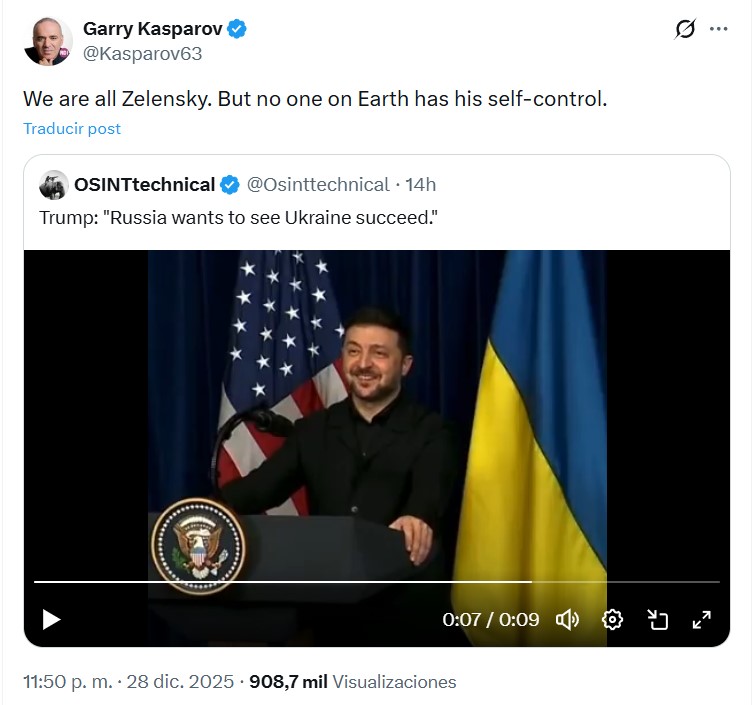Open video settings gear
Viewport: 756px width, 705px height.
coord(612,620)
